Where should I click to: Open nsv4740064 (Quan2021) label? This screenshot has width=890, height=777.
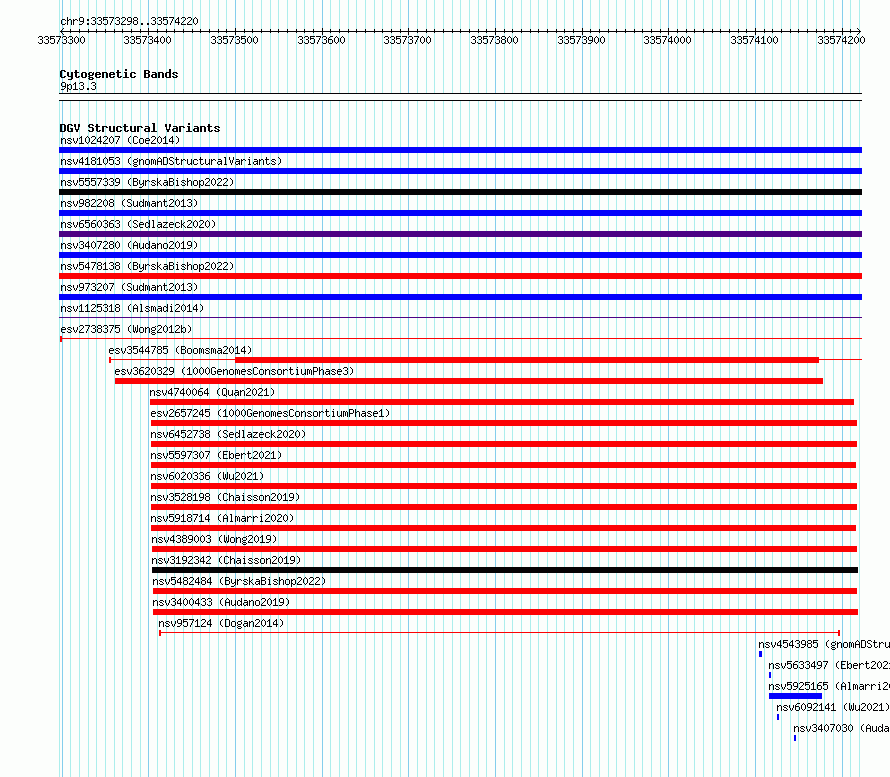pyautogui.click(x=212, y=392)
